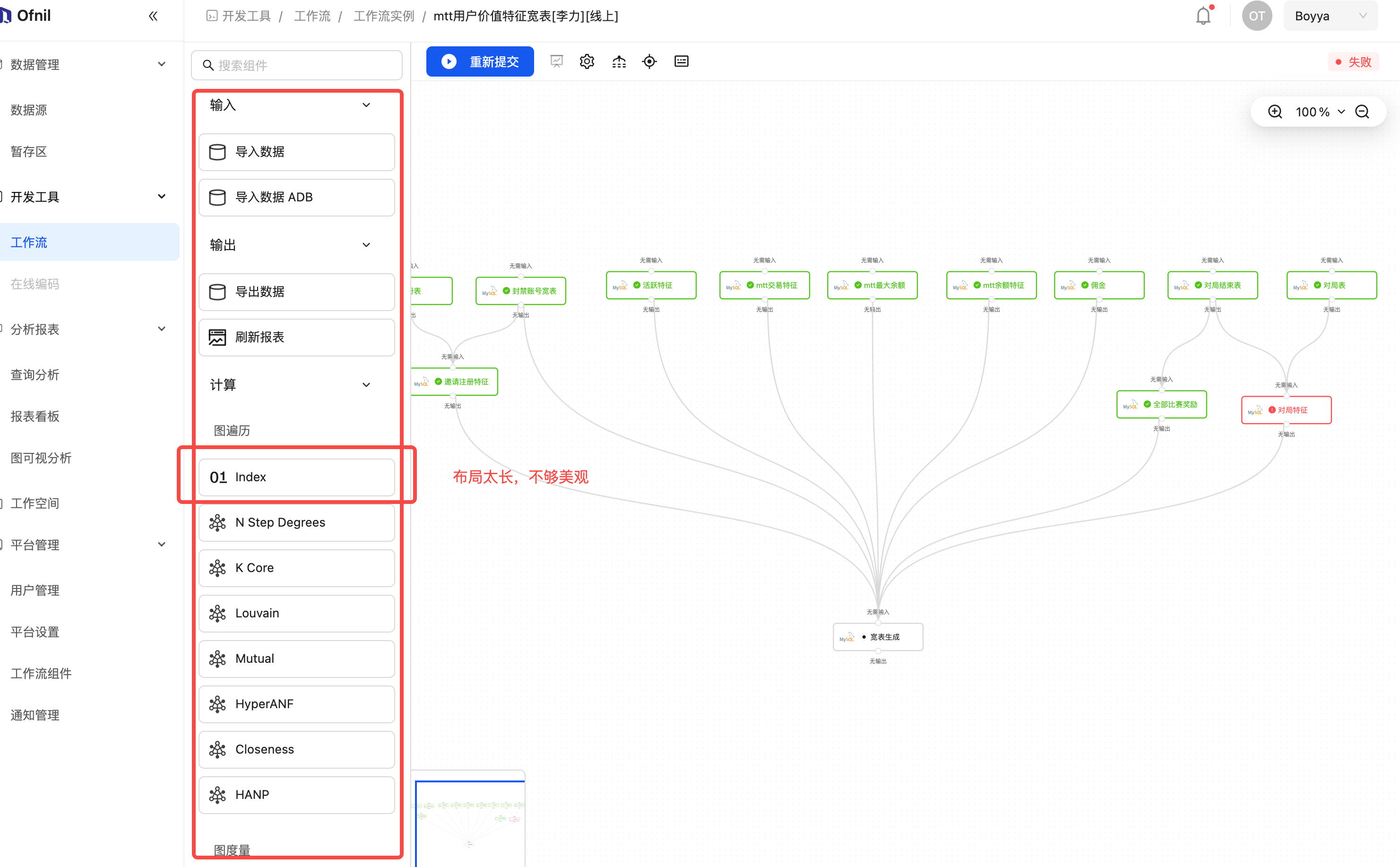
Task: Open the notification bell
Action: tap(1203, 16)
